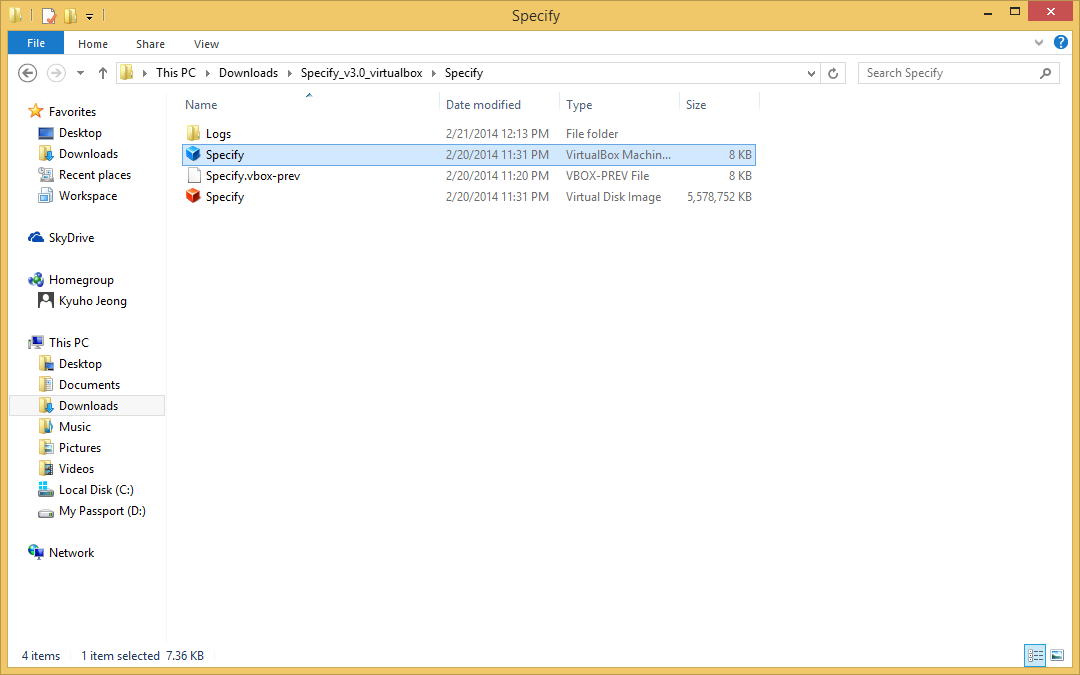The width and height of the screenshot is (1080, 675).
Task: Click the Properties quick access icon
Action: [48, 15]
